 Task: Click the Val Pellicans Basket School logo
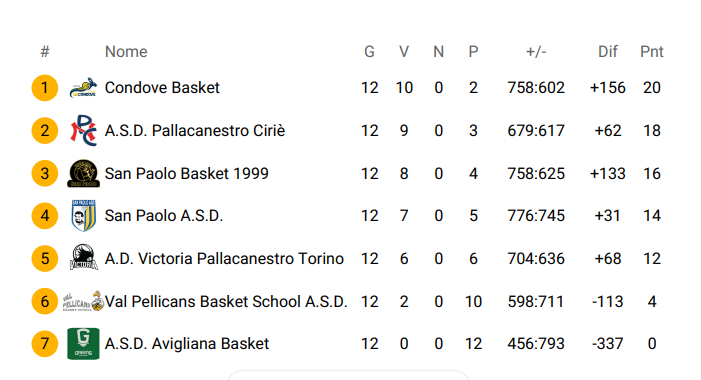(x=83, y=301)
